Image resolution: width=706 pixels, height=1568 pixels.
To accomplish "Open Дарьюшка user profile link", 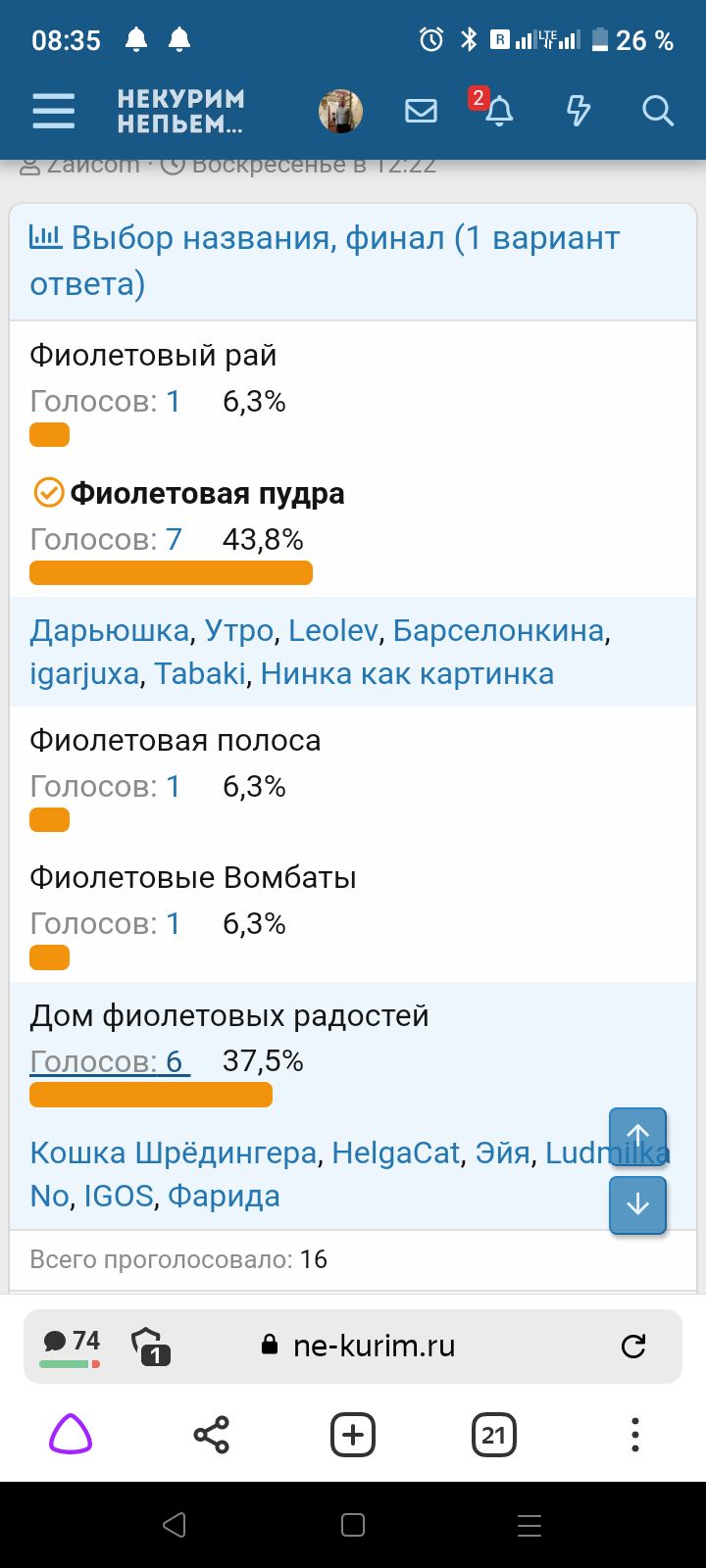I will click(x=109, y=630).
